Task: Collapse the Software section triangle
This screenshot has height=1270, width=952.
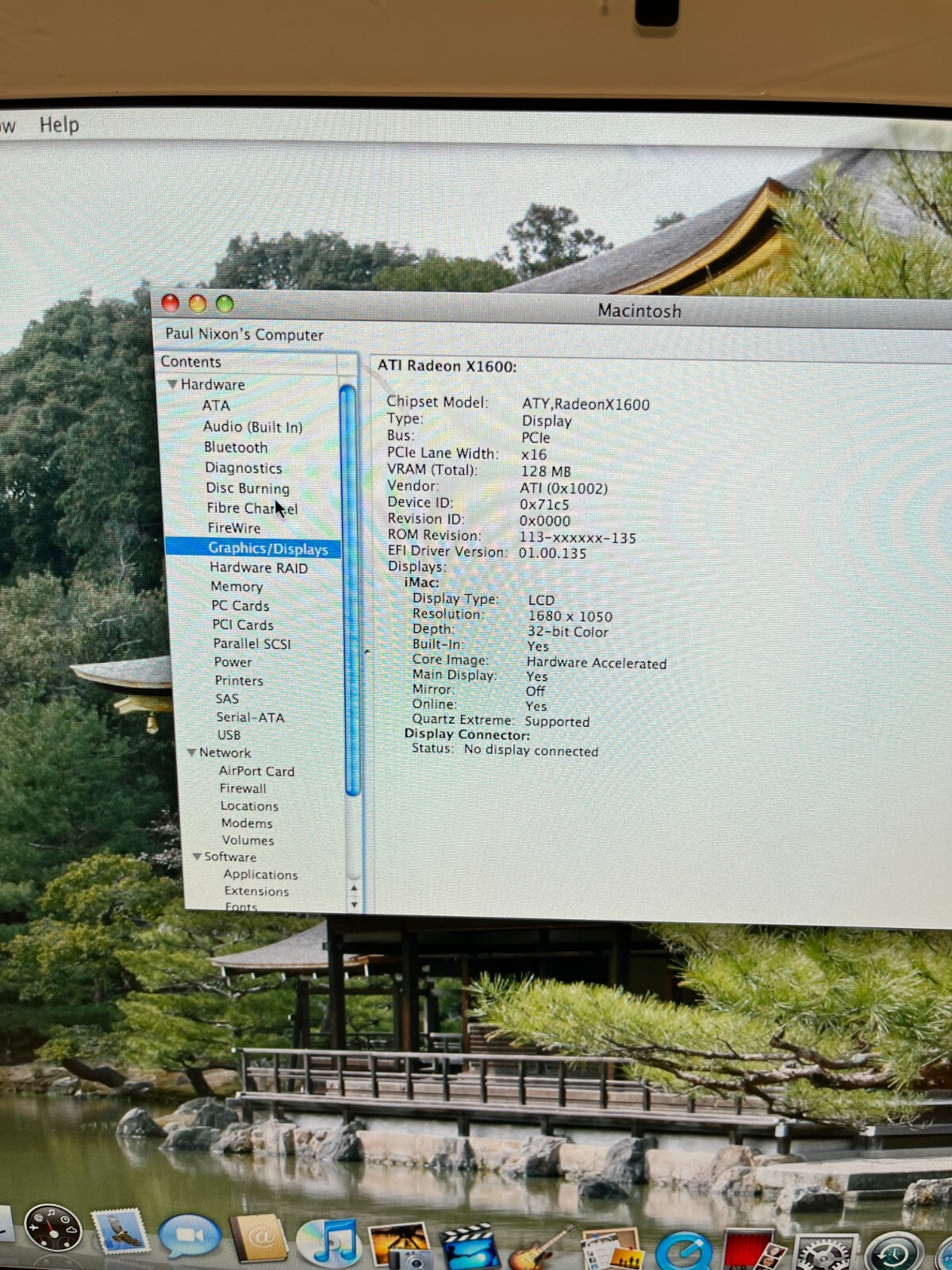Action: coord(197,856)
